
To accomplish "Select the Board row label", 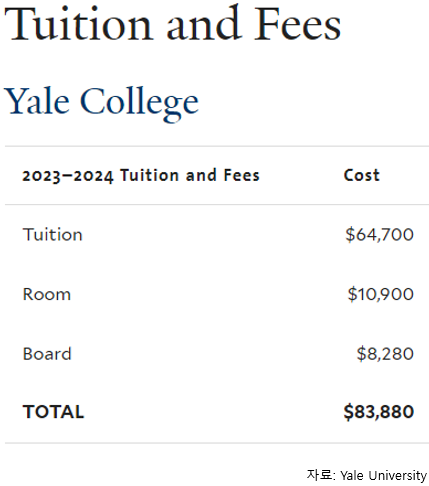I will [x=47, y=354].
